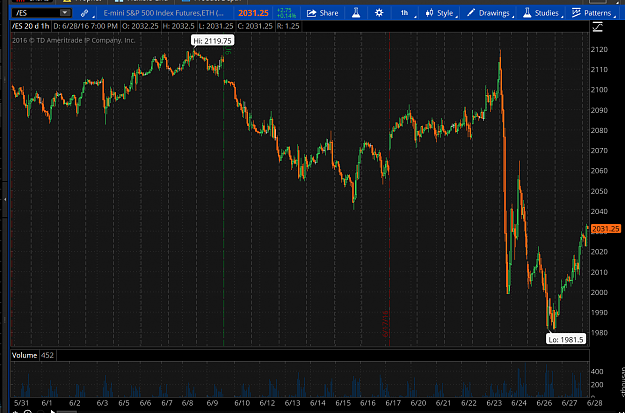Click the last price 2031.25 in the header

coord(254,13)
